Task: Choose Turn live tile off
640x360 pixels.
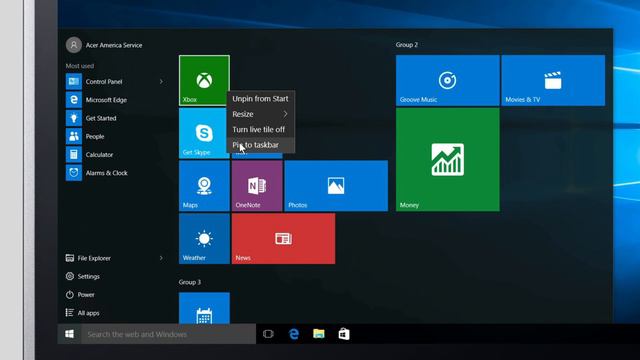Action: click(260, 129)
